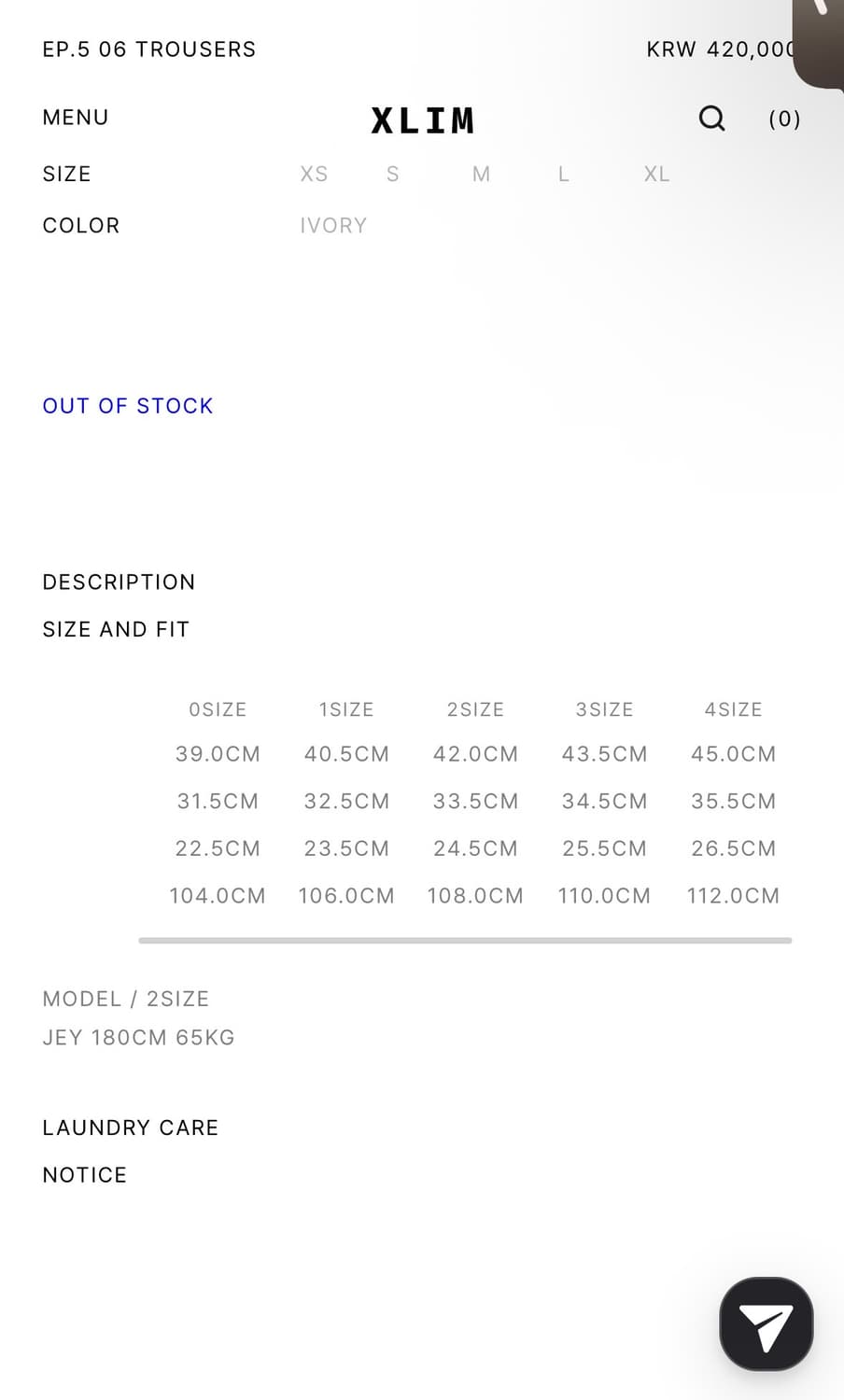Expand the DESCRIPTION section
844x1400 pixels.
pyautogui.click(x=119, y=582)
